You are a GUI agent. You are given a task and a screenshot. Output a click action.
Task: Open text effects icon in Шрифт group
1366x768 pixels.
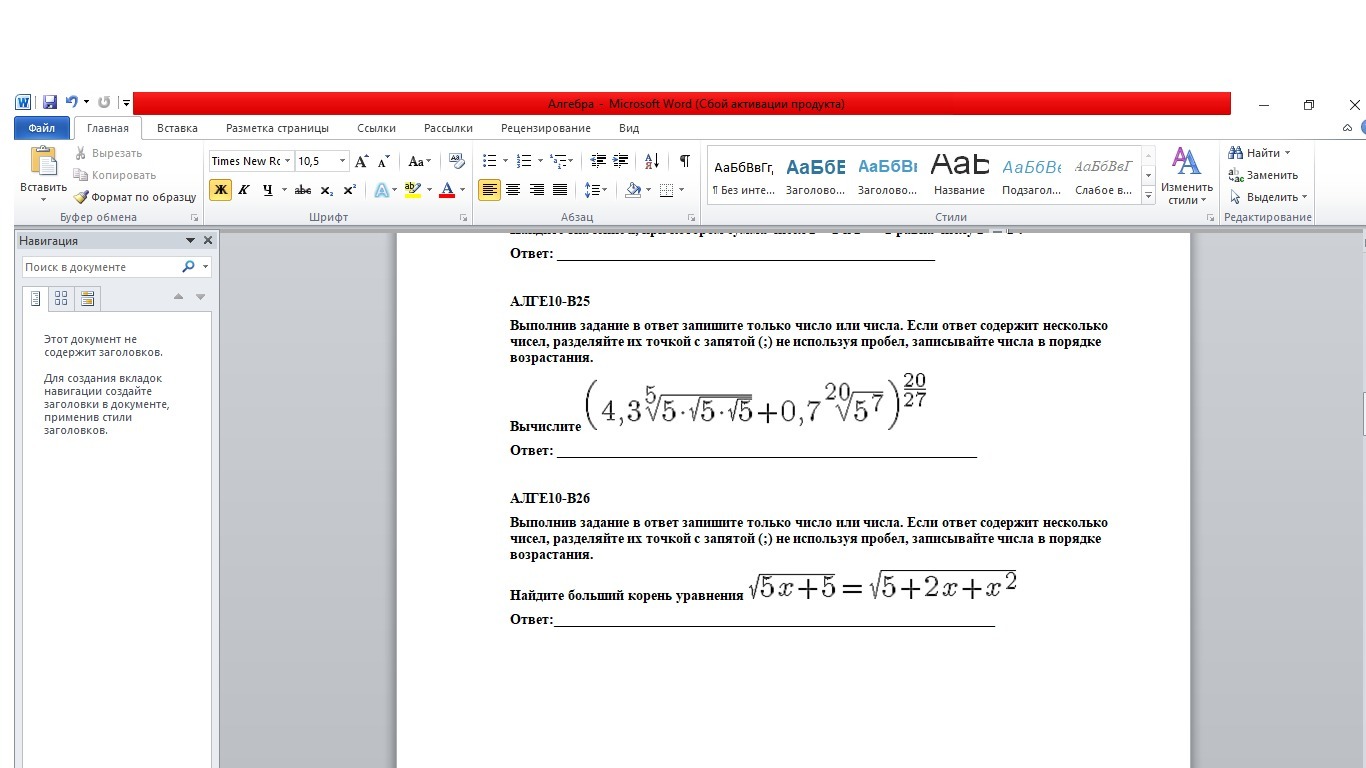(381, 190)
